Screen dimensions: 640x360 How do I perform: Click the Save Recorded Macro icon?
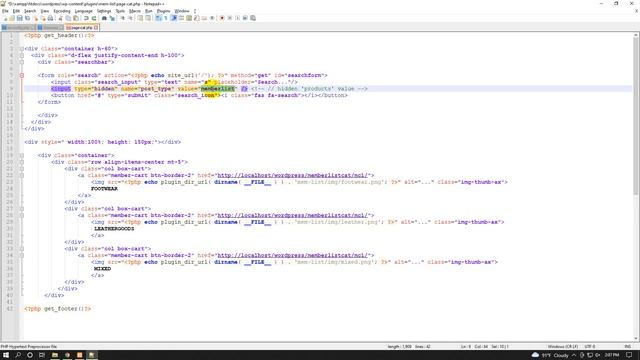(x=253, y=18)
